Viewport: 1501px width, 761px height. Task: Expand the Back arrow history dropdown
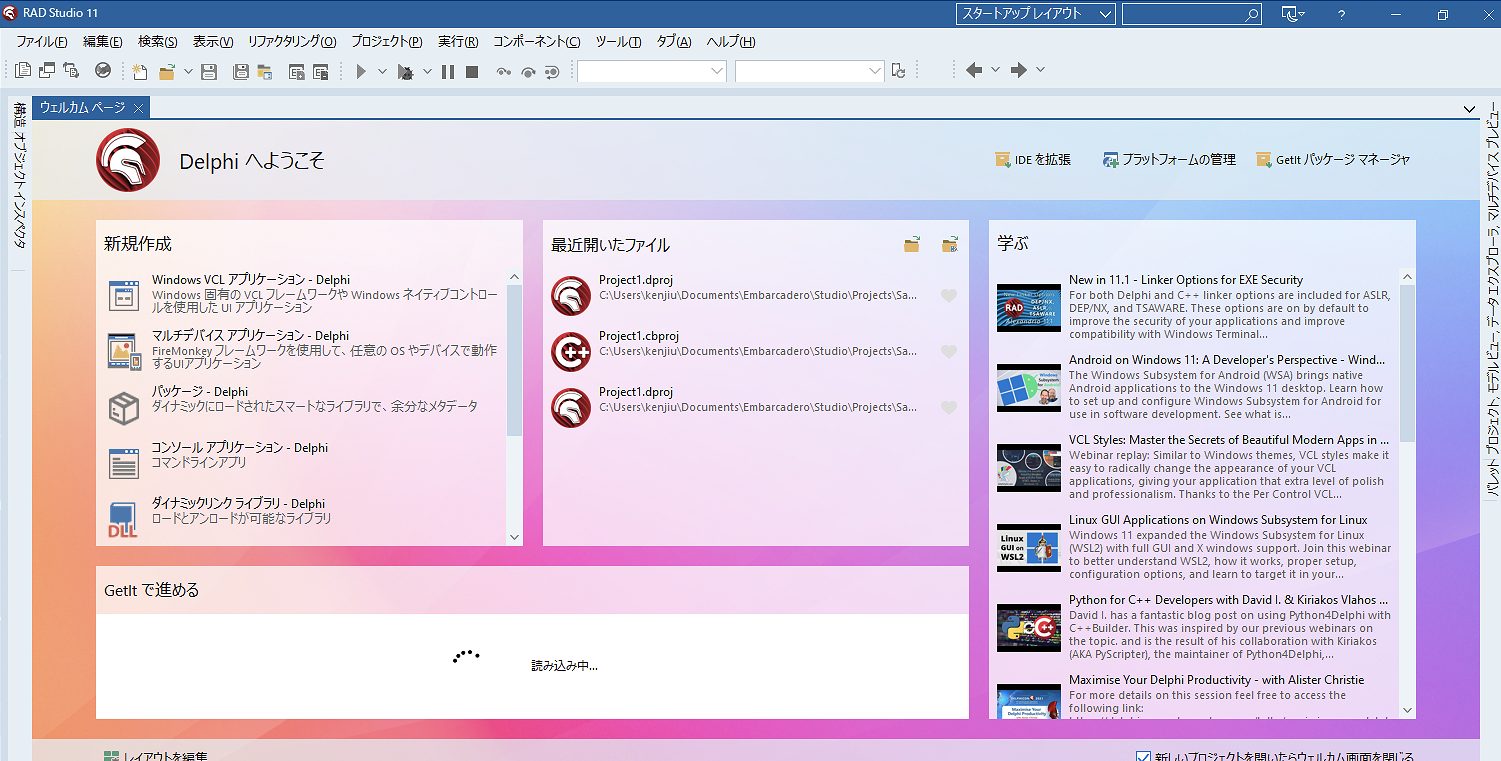[x=995, y=70]
